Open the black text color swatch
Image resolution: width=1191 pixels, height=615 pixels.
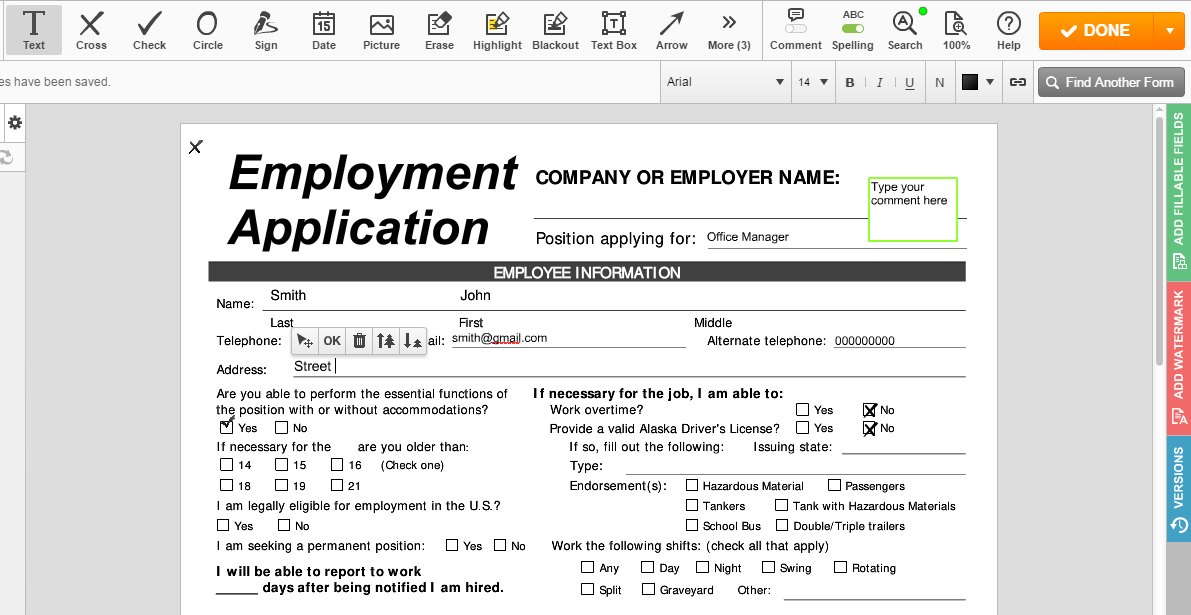click(970, 82)
